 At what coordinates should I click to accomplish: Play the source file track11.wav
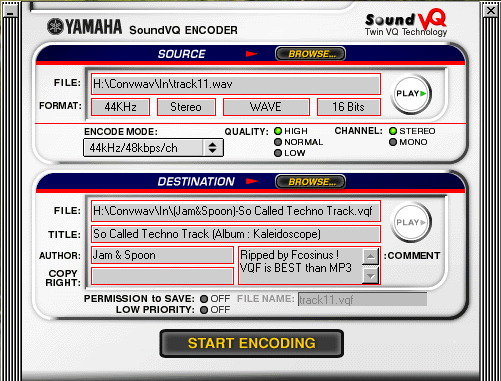click(411, 94)
